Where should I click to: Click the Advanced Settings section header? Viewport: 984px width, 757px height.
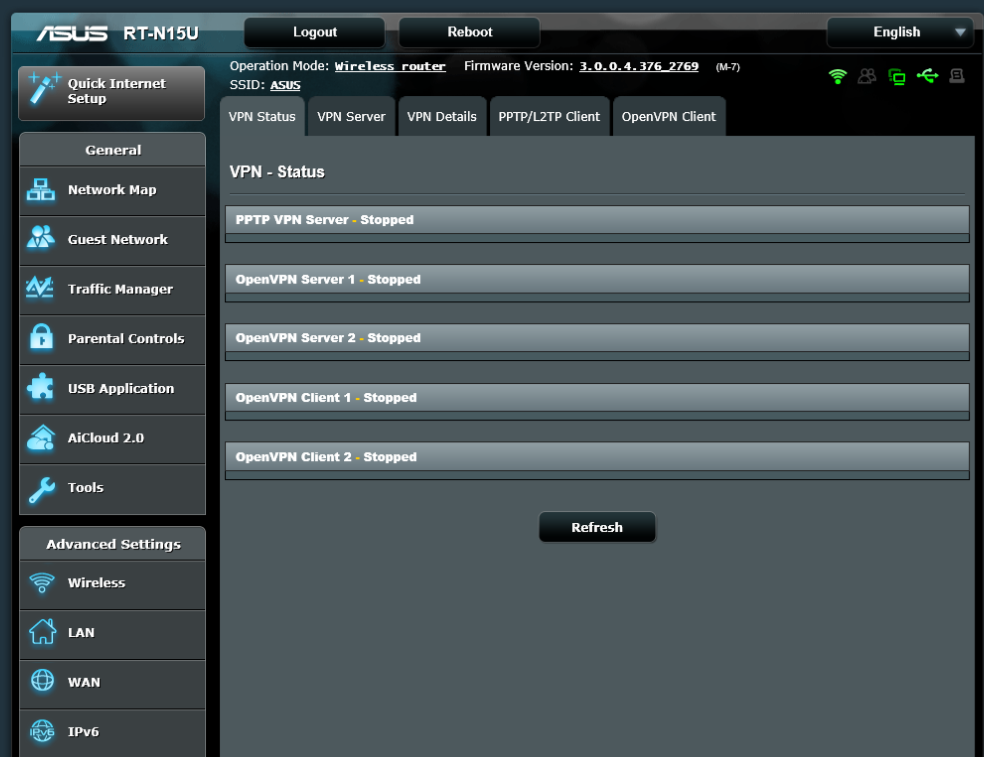click(x=112, y=544)
